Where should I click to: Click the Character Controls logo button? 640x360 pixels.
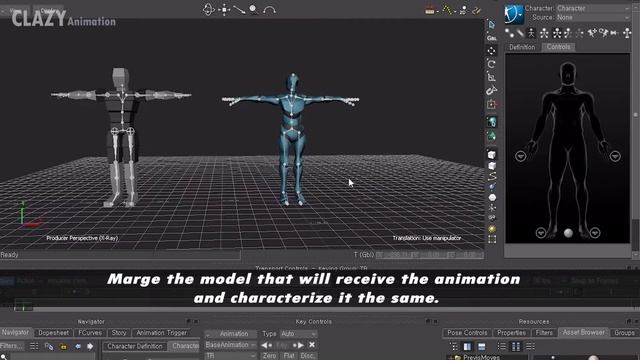(x=513, y=14)
